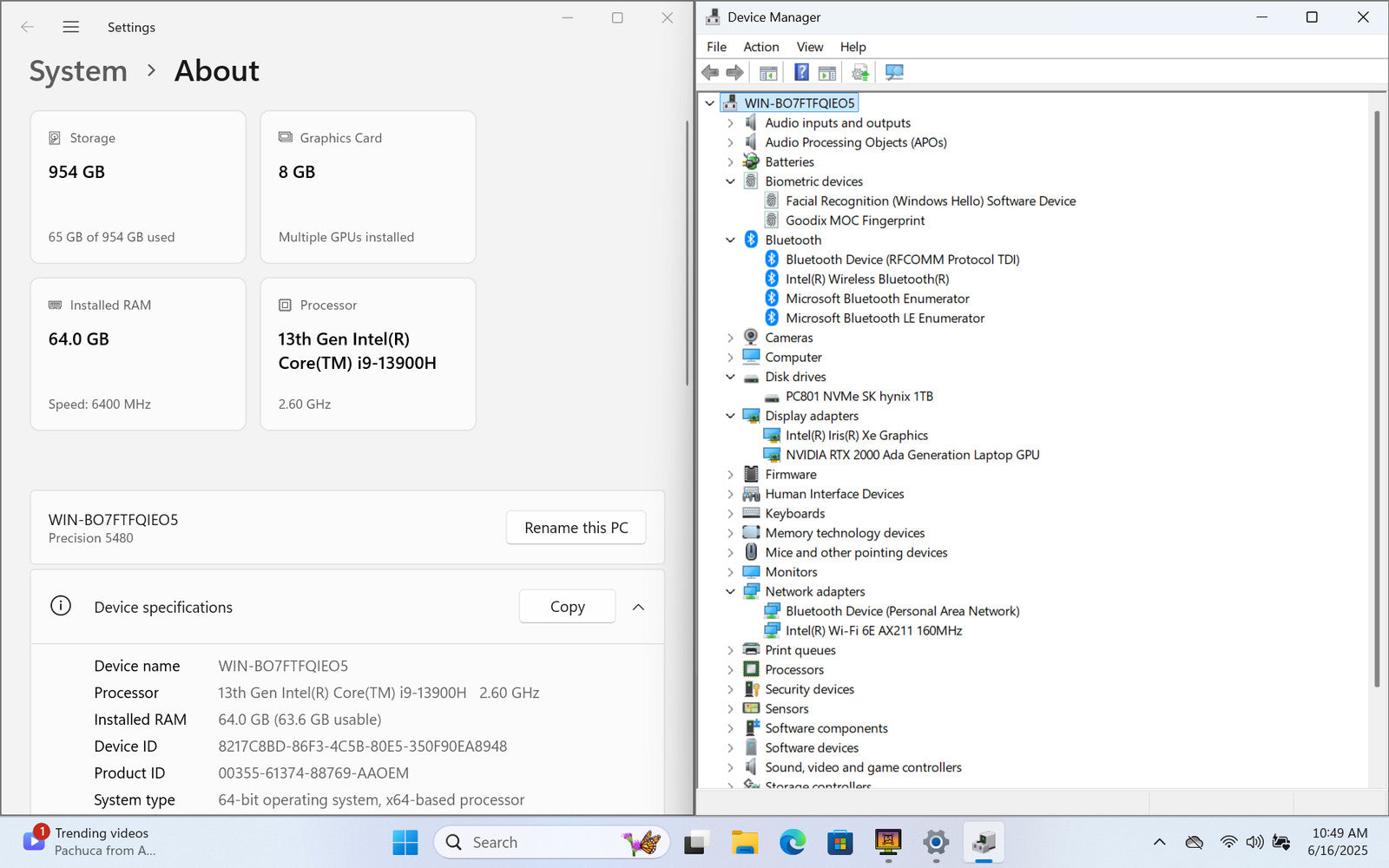
Task: Open Help from the blue question-mark icon
Action: [801, 72]
